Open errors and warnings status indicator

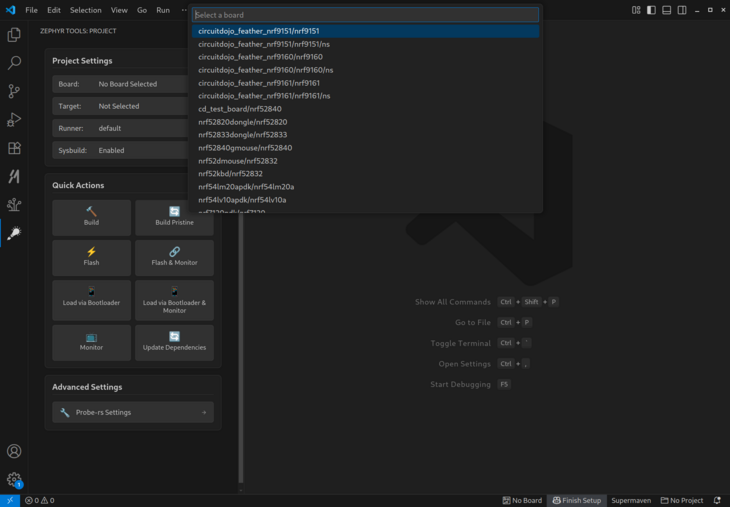coord(40,500)
